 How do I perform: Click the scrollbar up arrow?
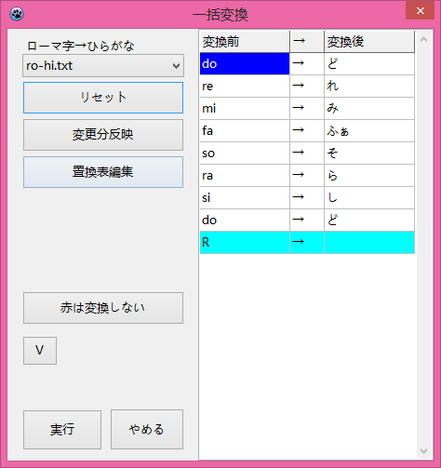(x=424, y=39)
